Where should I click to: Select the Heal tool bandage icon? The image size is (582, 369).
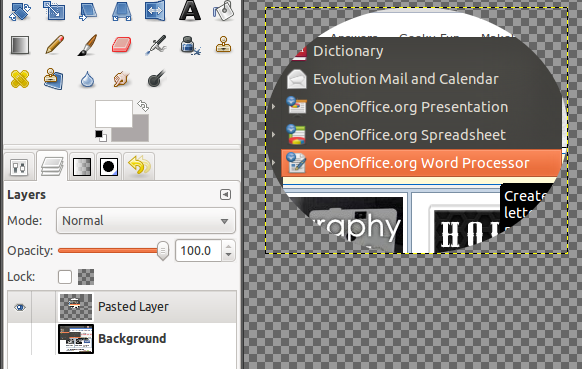(x=20, y=79)
